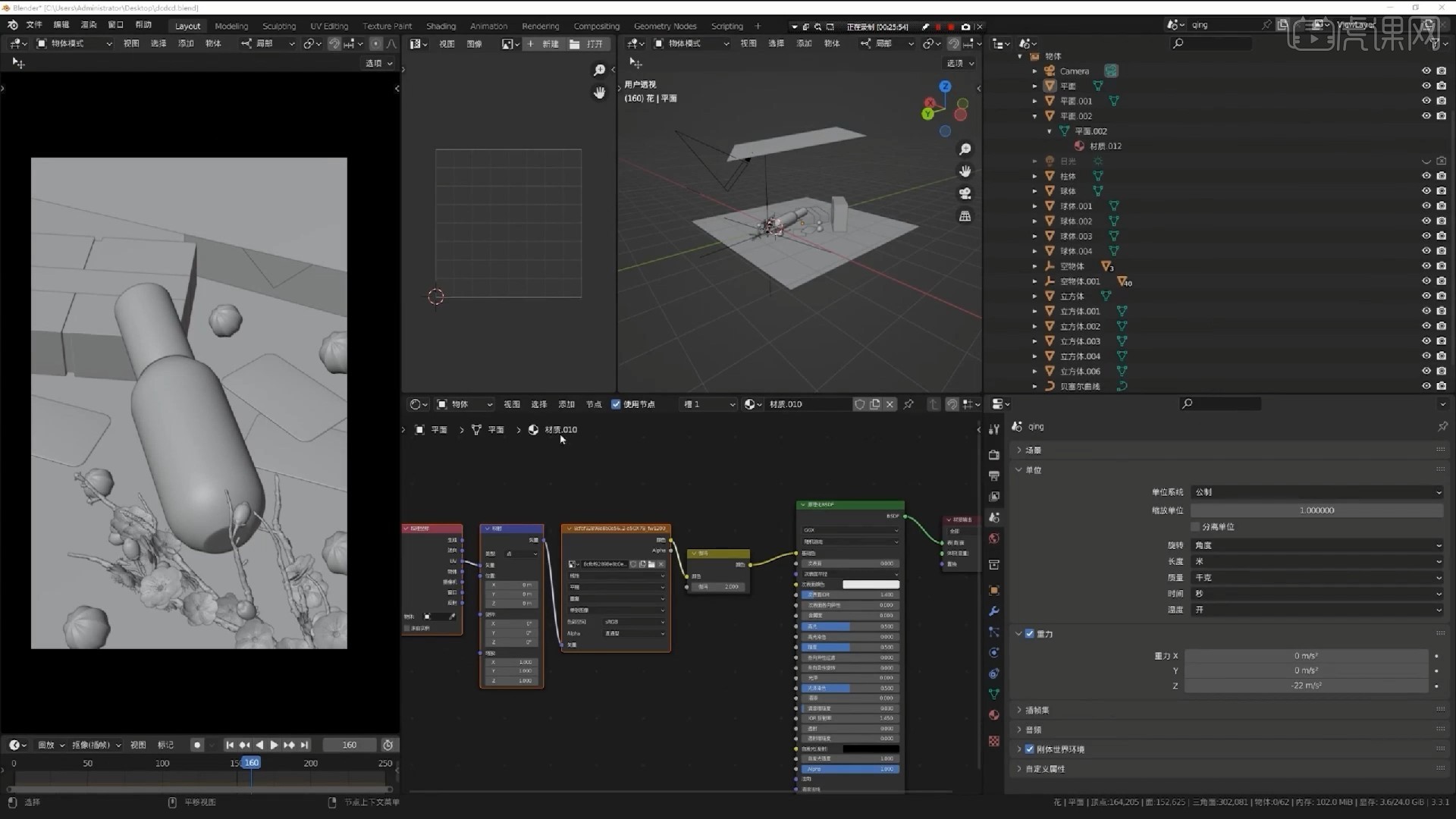Pin the properties panel for qing scene
Viewport: 1456px width, 819px height.
coord(1442,427)
